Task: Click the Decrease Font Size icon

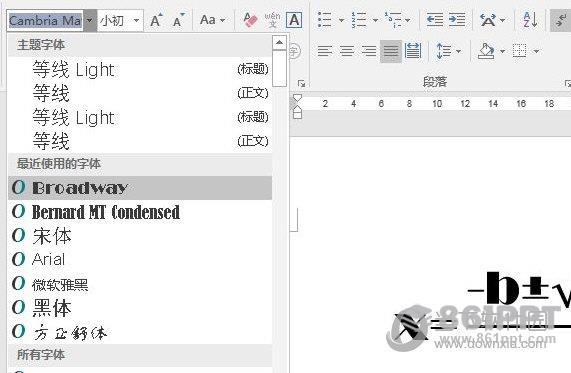Action: (x=179, y=20)
